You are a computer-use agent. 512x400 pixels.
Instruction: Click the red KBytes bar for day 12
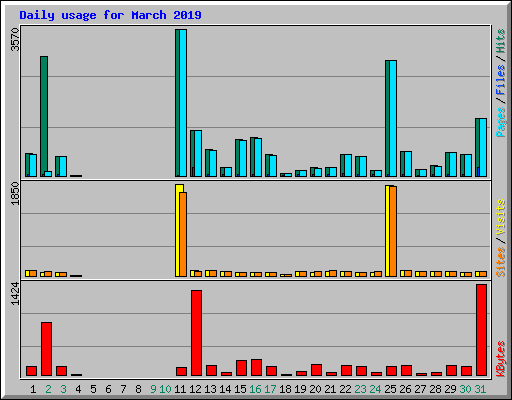tap(196, 333)
